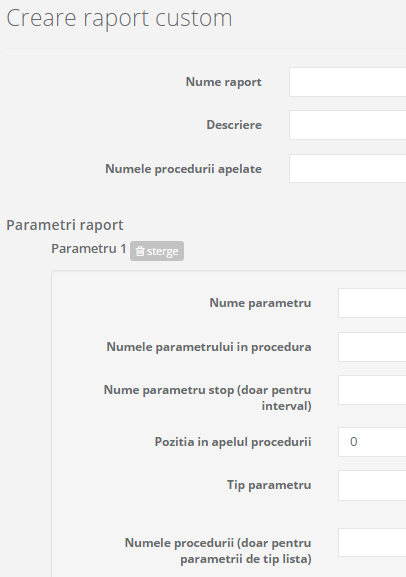406x577 pixels.
Task: Click into the Descriere input box
Action: (347, 125)
